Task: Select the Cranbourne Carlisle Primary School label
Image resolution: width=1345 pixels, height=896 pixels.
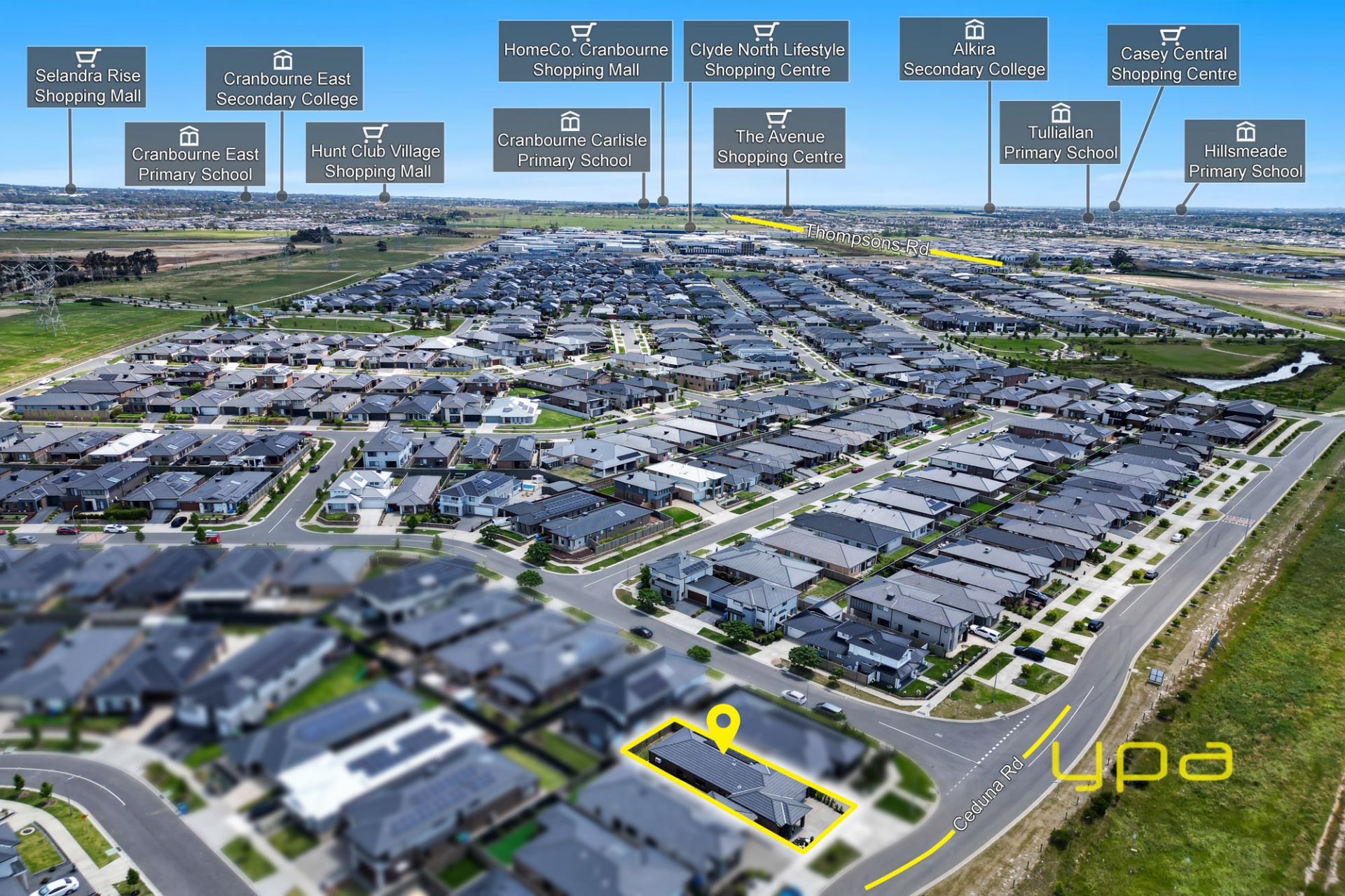Action: click(572, 150)
